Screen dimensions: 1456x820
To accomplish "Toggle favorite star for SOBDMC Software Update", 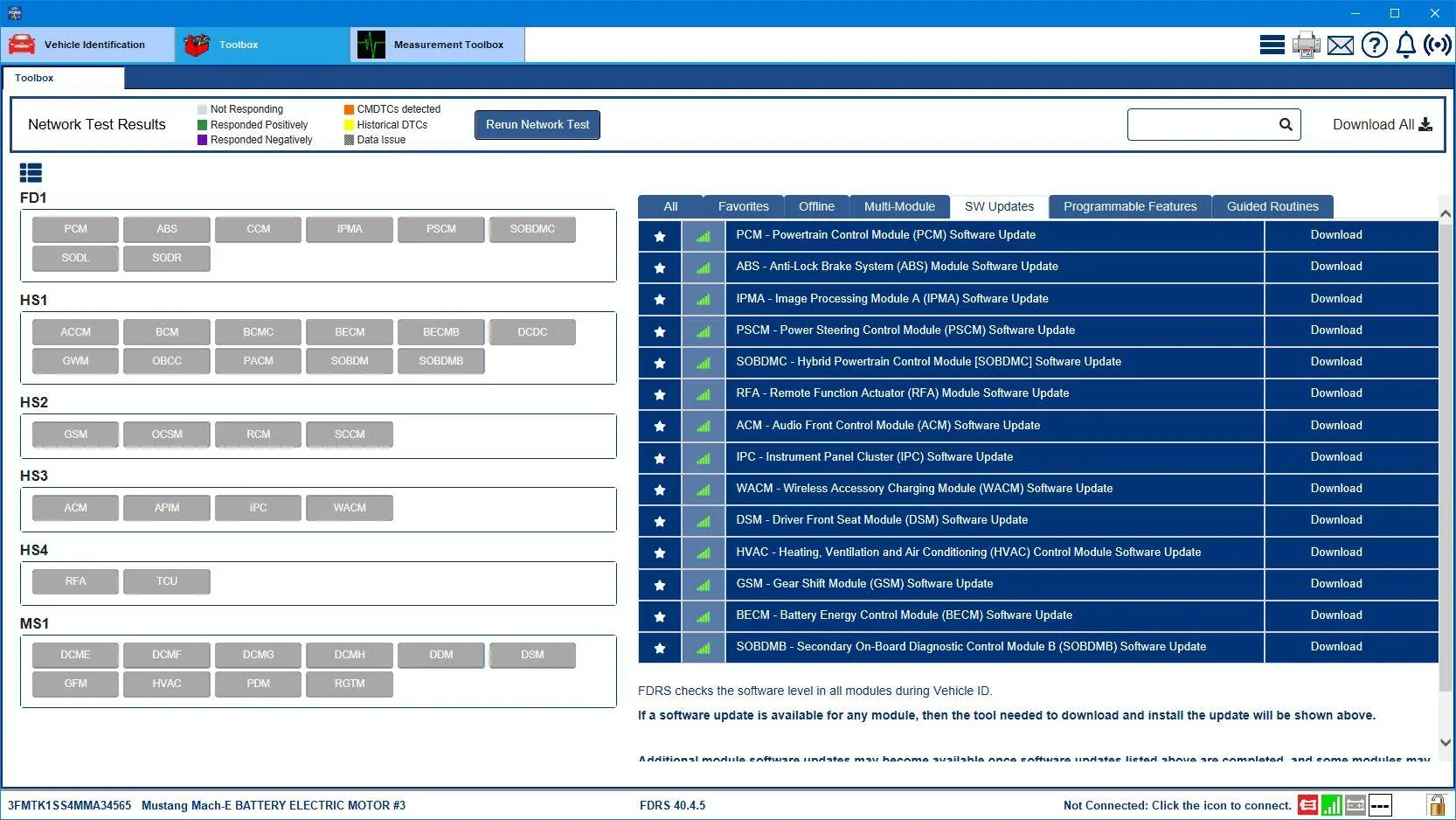I will [x=660, y=362].
